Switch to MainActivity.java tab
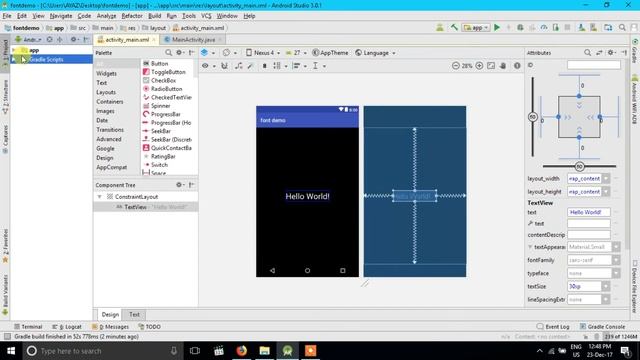 tap(193, 40)
